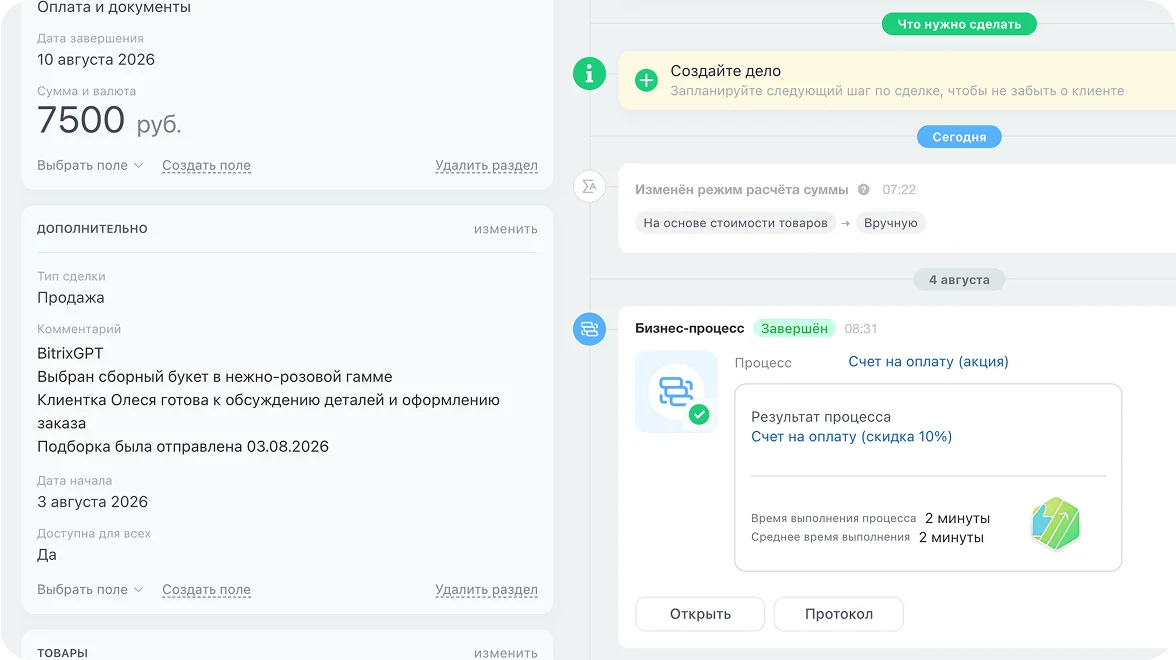
Task: Click the Создайте дело heading
Action: [x=725, y=71]
